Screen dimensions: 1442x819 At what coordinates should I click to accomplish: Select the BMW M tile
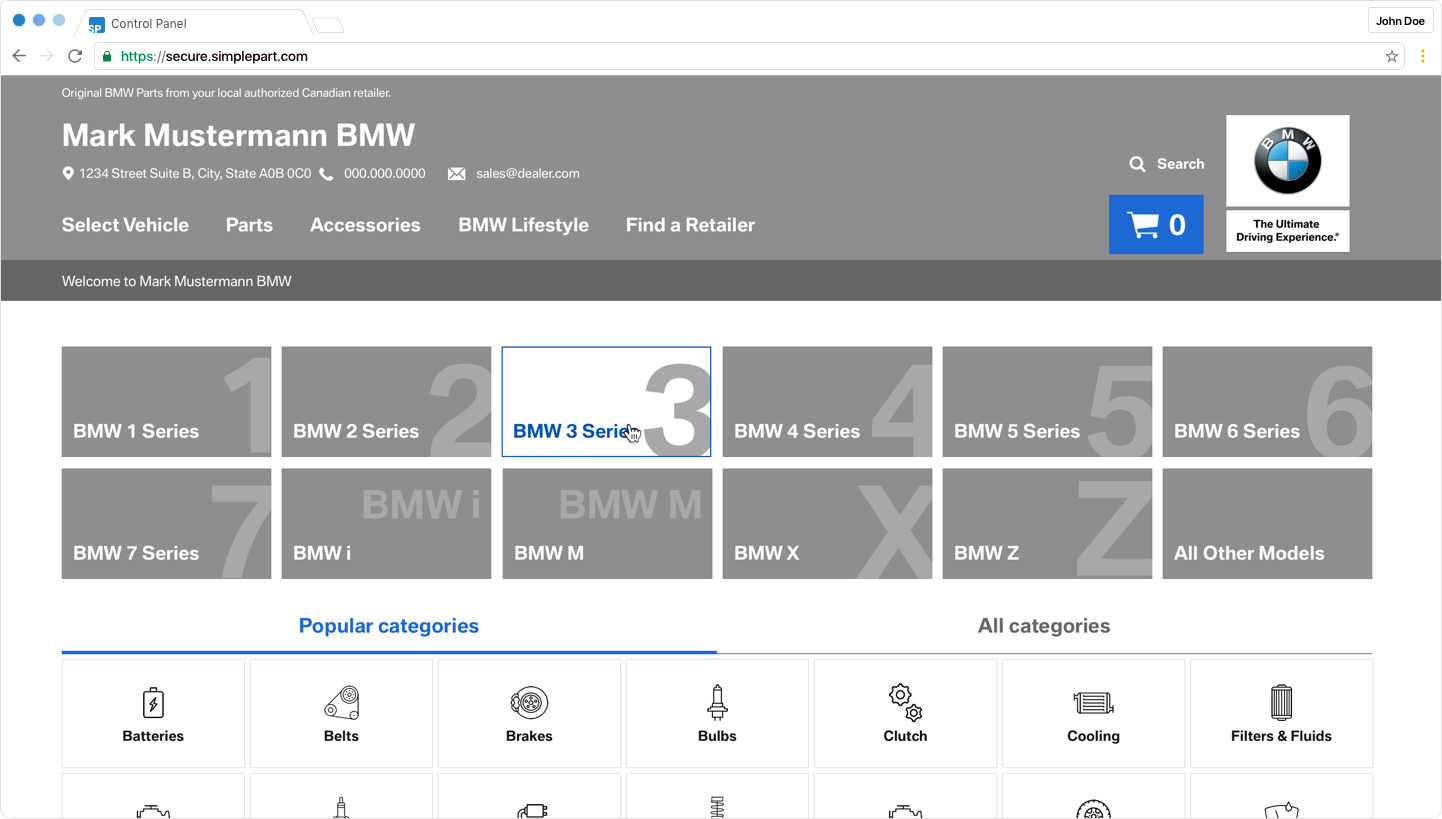pyautogui.click(x=607, y=524)
